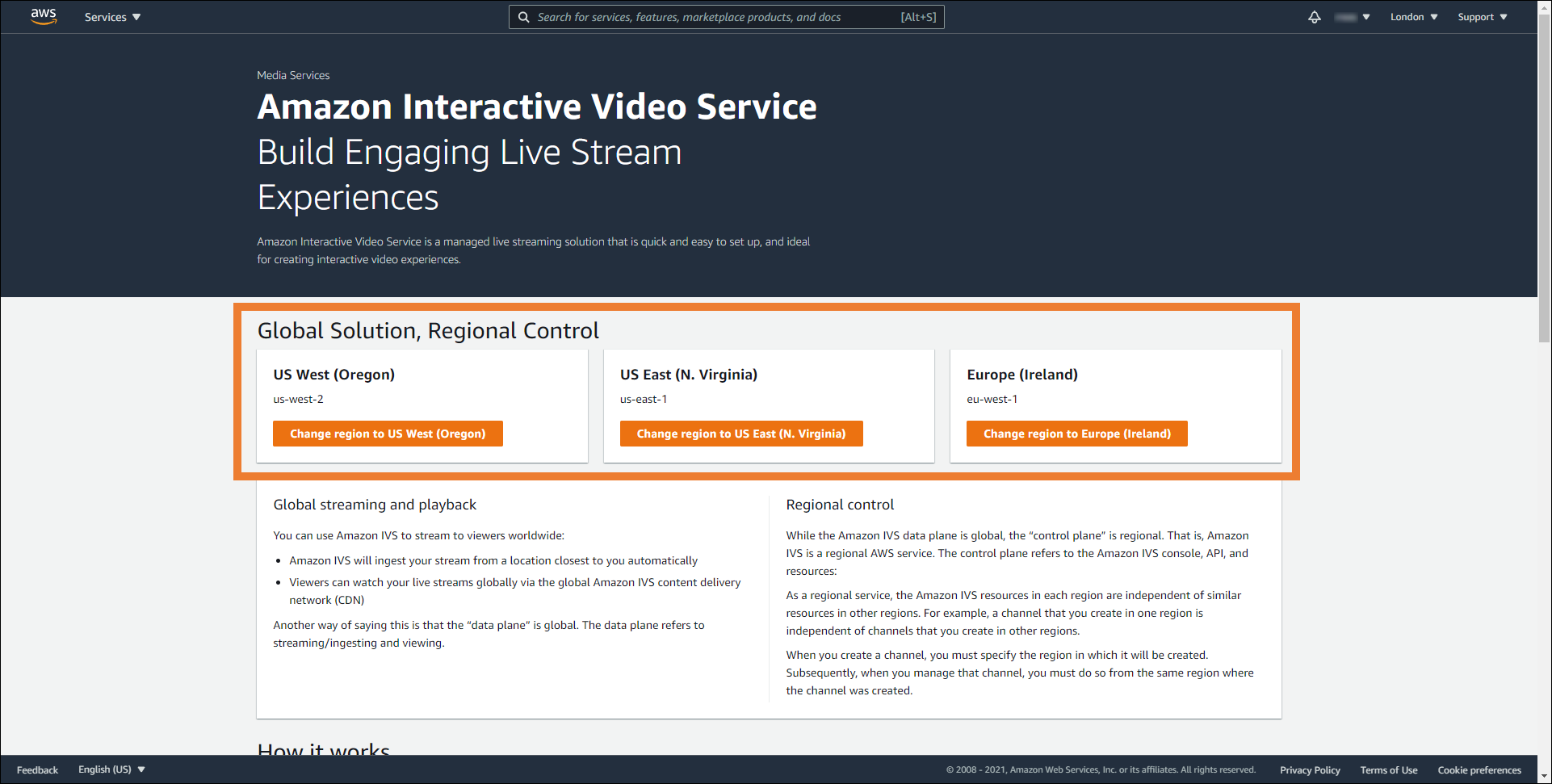Open the English (US) language selector

pos(111,769)
